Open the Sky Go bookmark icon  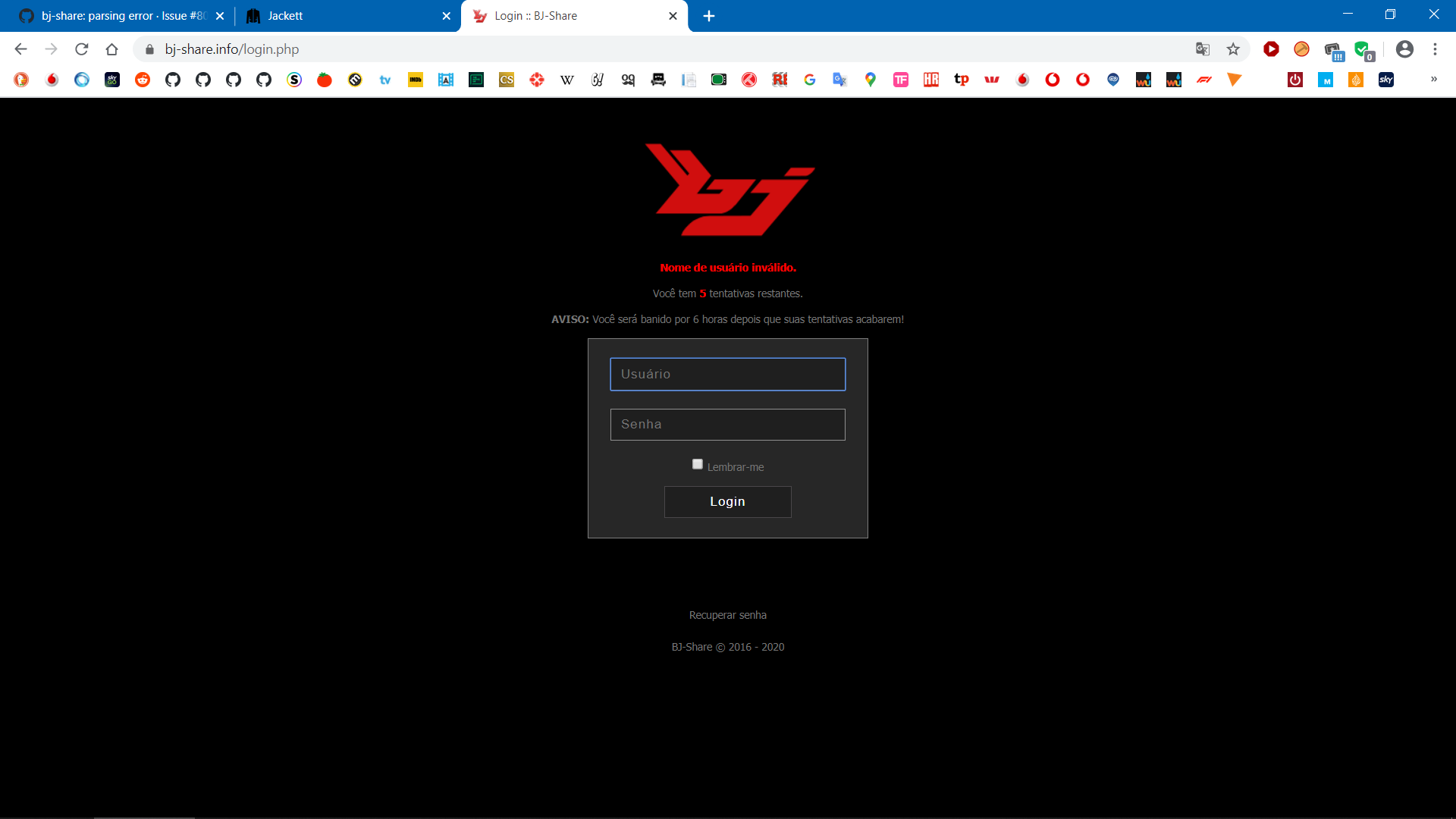pos(112,80)
